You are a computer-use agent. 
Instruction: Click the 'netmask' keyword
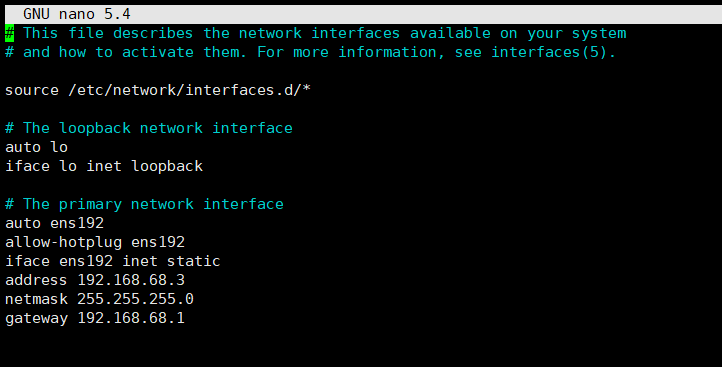pyautogui.click(x=36, y=299)
